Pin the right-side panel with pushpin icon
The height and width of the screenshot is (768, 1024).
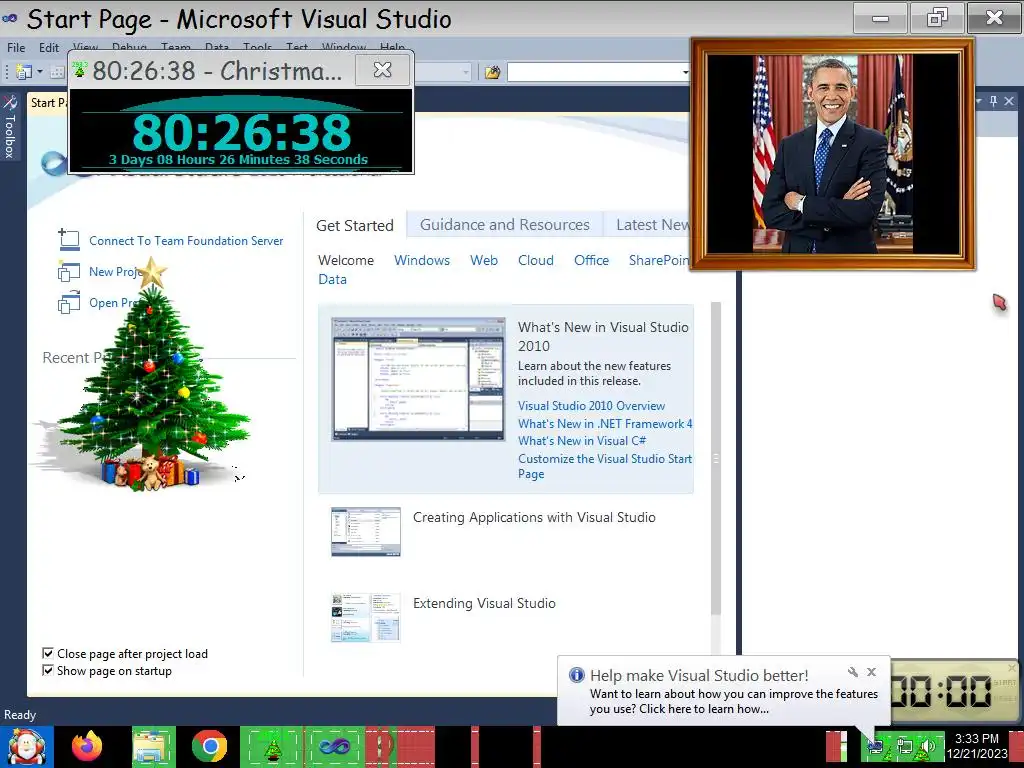coord(993,101)
